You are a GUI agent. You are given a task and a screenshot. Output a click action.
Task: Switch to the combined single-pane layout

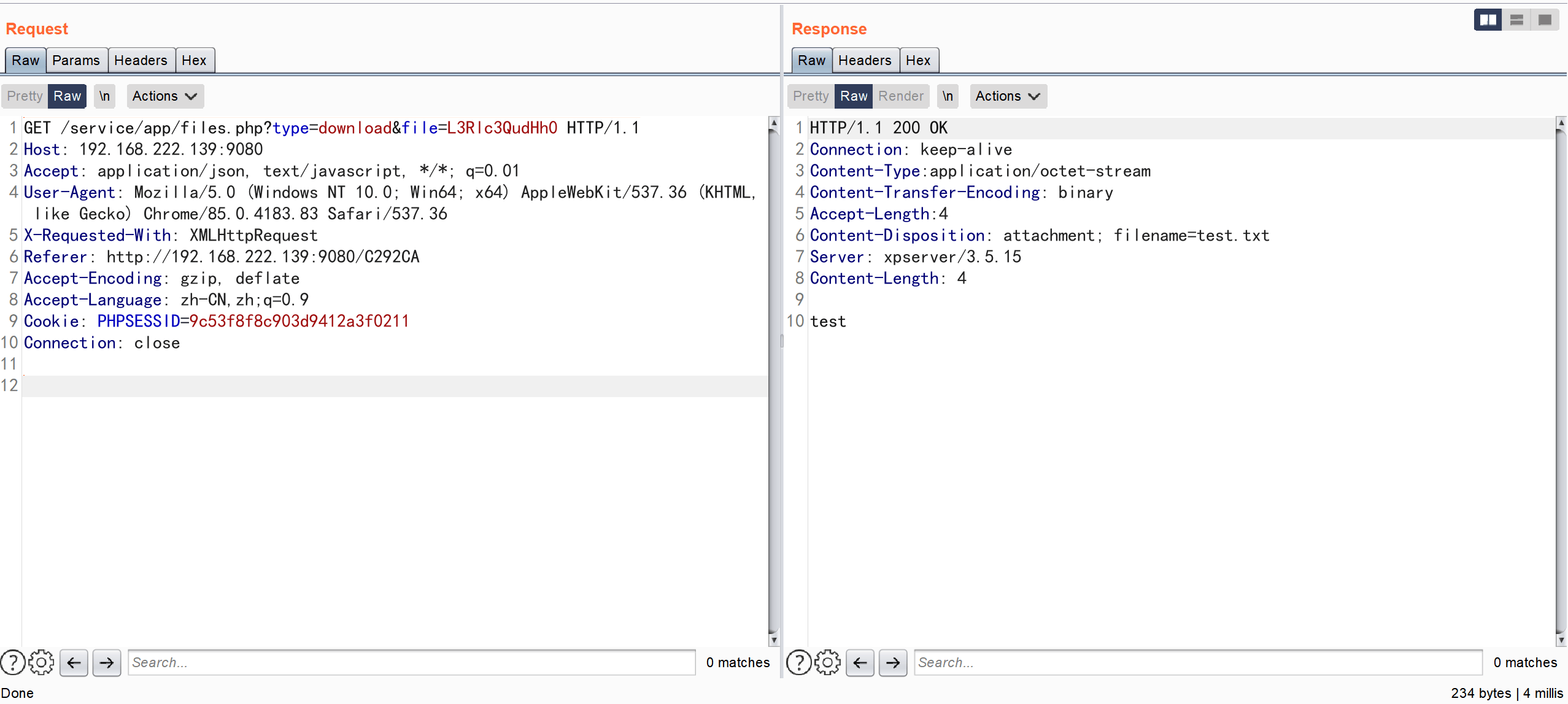1545,20
